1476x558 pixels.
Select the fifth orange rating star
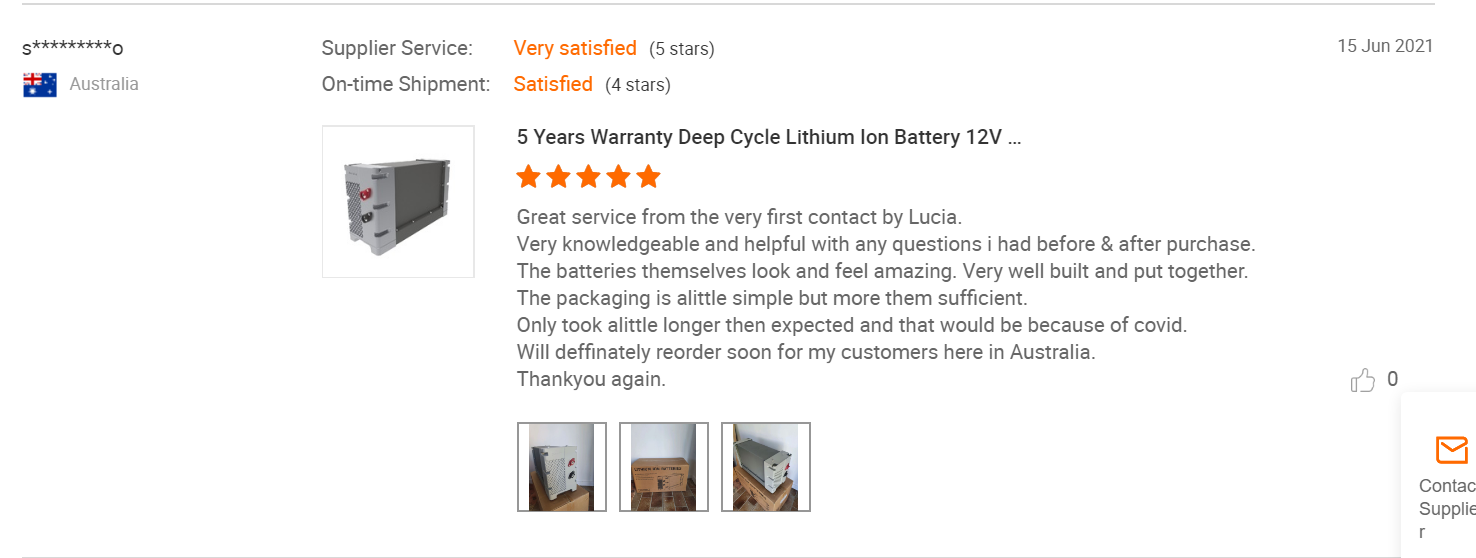pyautogui.click(x=649, y=177)
